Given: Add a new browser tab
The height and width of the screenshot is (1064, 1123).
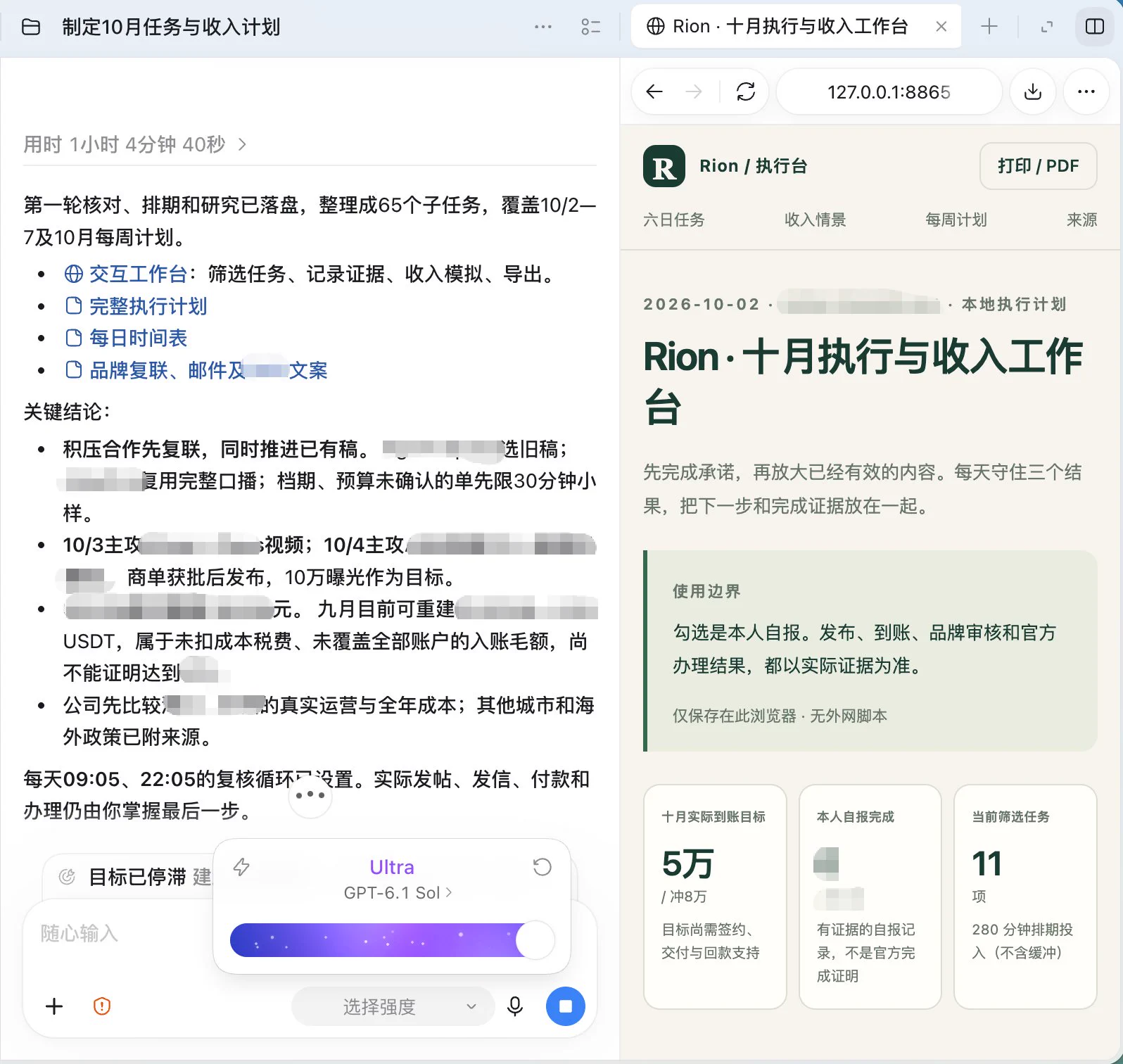Looking at the screenshot, I should pyautogui.click(x=989, y=27).
